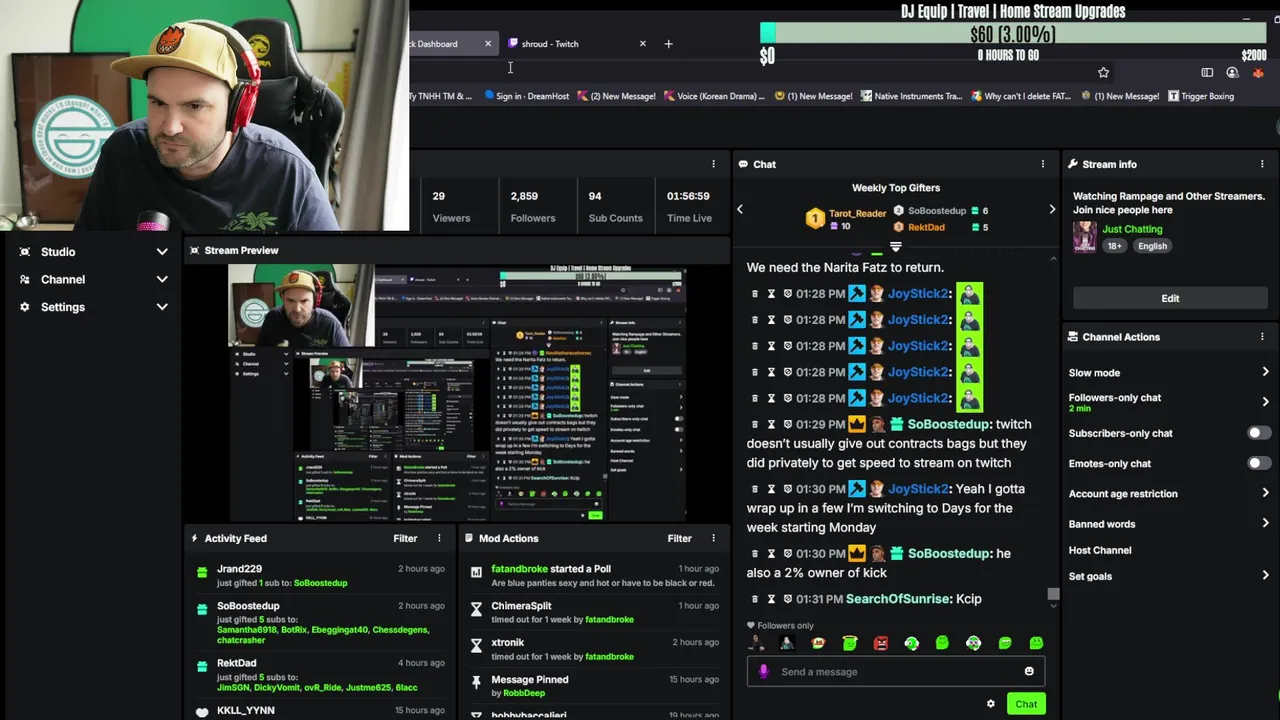1280x720 pixels.
Task: Open the browser sidebar panel icon
Action: click(1207, 73)
